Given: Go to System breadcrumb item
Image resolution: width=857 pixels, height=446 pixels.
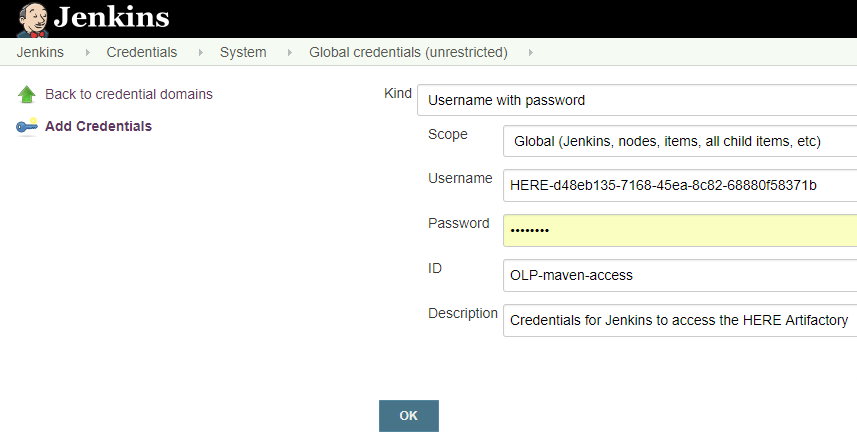Looking at the screenshot, I should tap(243, 52).
